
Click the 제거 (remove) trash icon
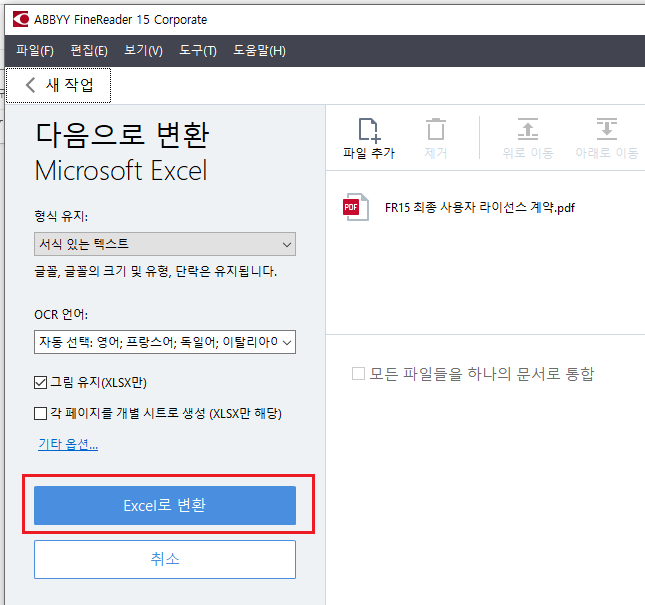(436, 130)
